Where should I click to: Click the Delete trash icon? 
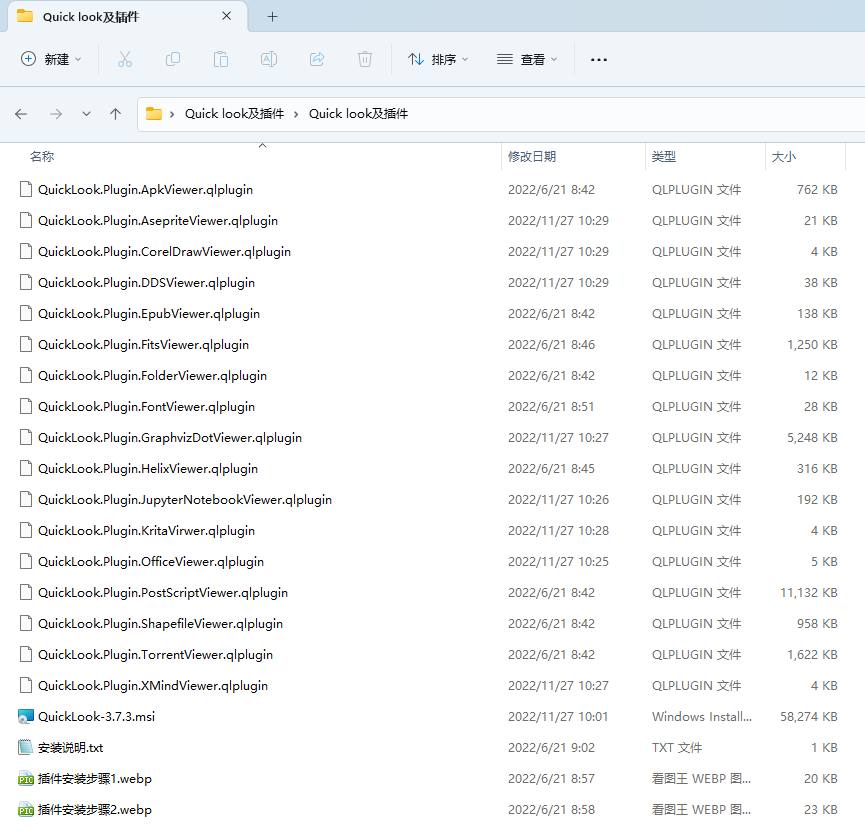pyautogui.click(x=365, y=59)
